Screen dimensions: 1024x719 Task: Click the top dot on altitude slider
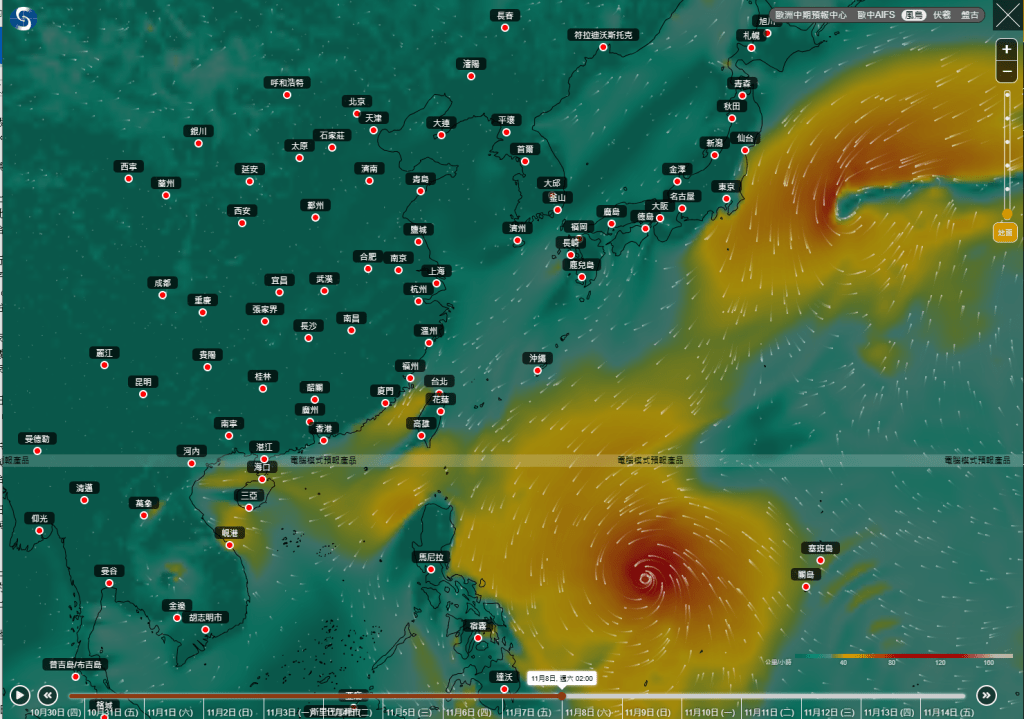coord(1007,95)
